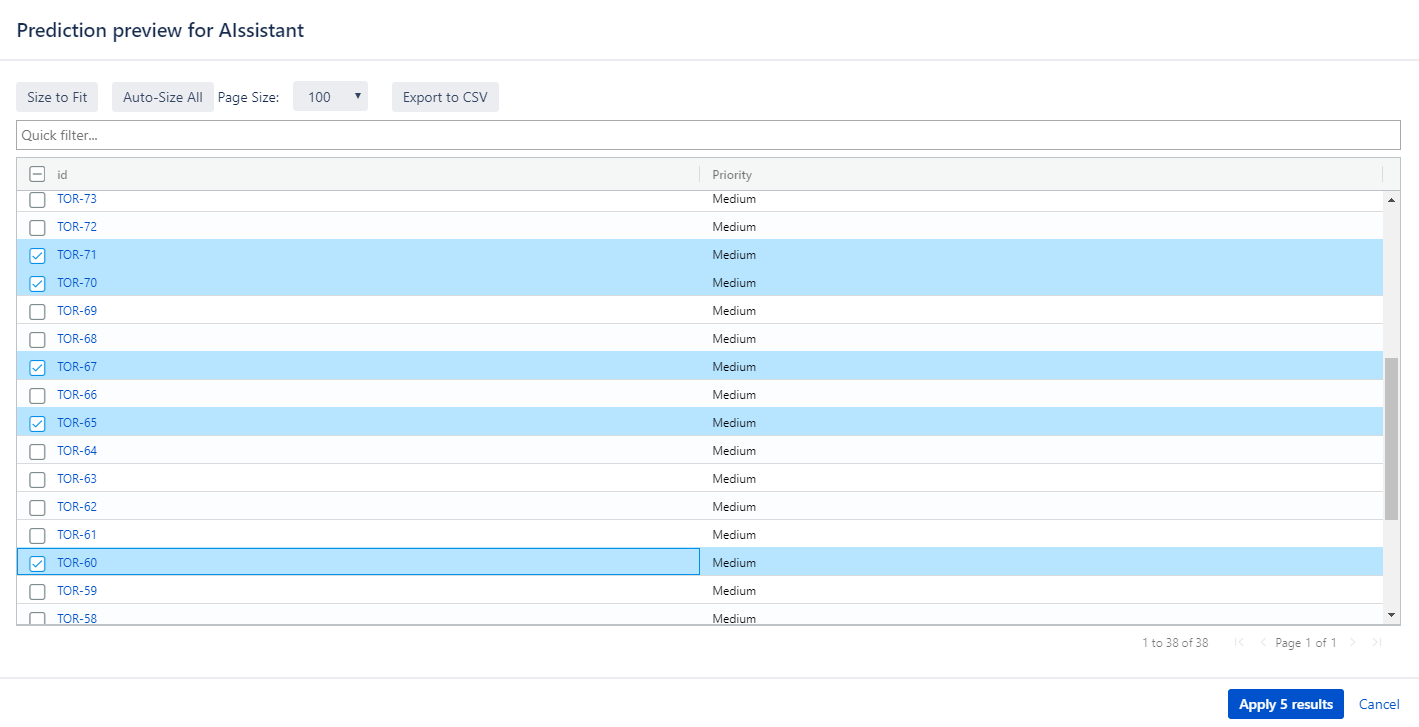This screenshot has height=727, width=1419.
Task: Open the Page Size dropdown
Action: 330,97
